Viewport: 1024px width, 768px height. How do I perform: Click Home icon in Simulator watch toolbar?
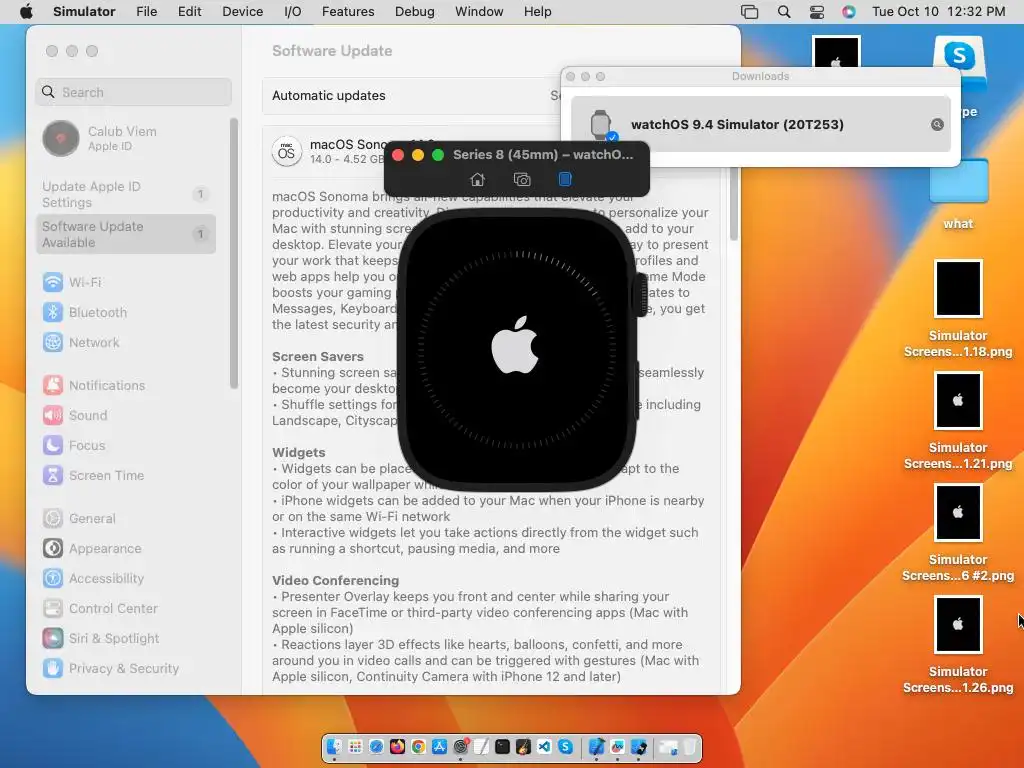pyautogui.click(x=477, y=179)
